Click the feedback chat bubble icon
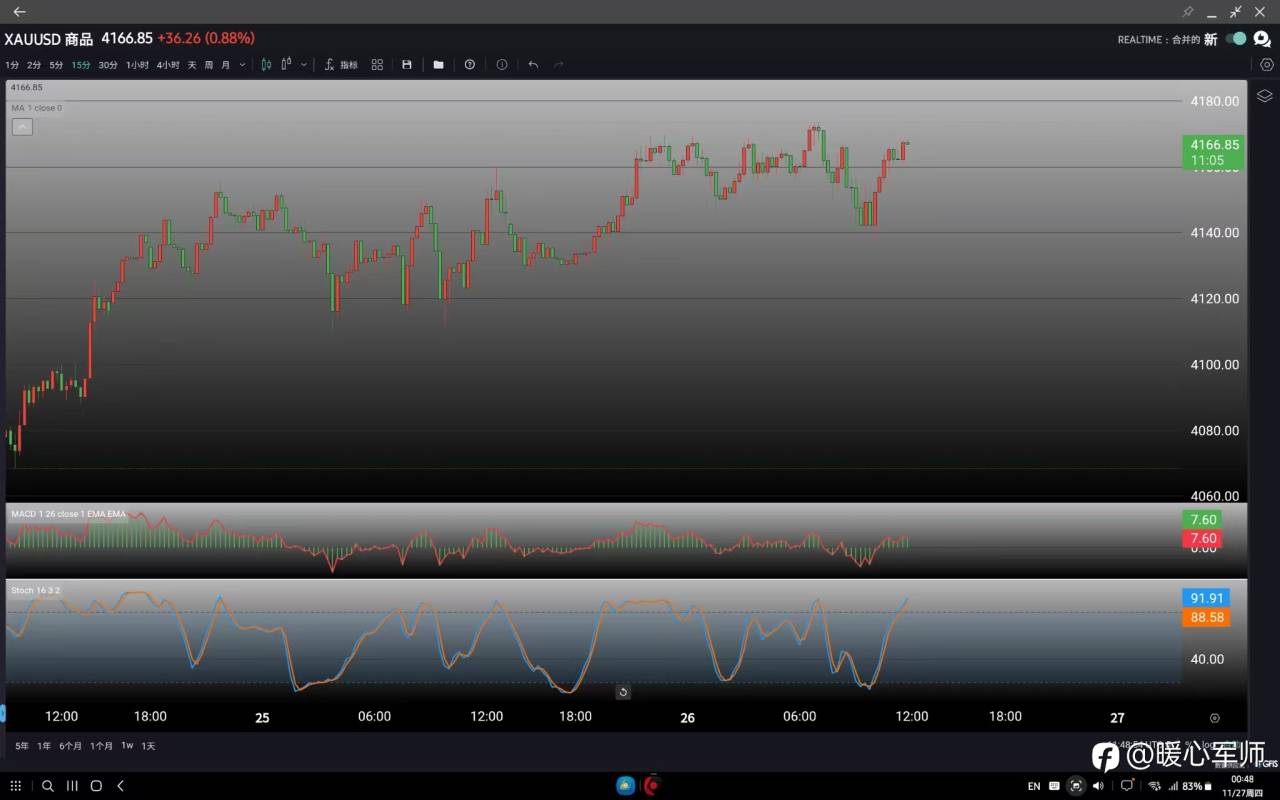1280x800 pixels. [x=1262, y=39]
